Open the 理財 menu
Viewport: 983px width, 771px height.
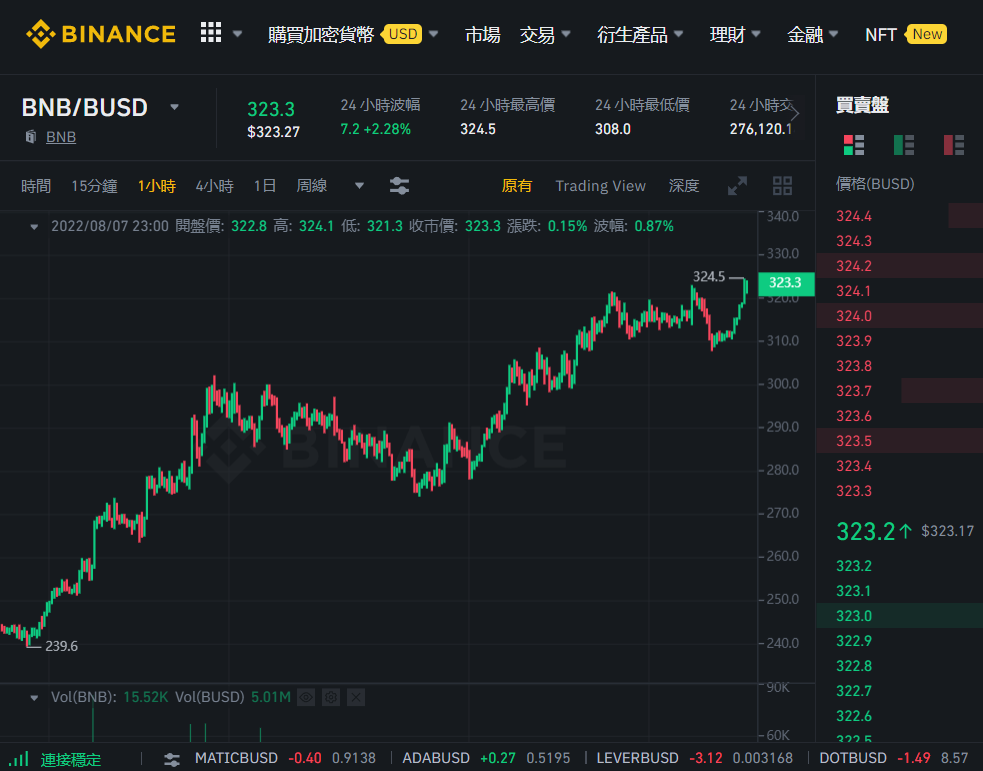tap(727, 34)
